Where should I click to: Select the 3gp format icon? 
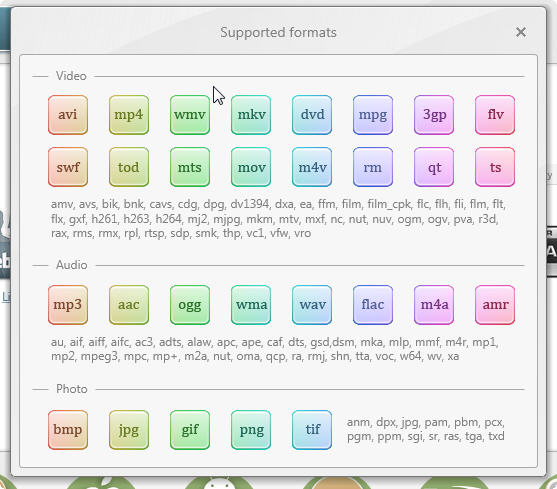434,115
